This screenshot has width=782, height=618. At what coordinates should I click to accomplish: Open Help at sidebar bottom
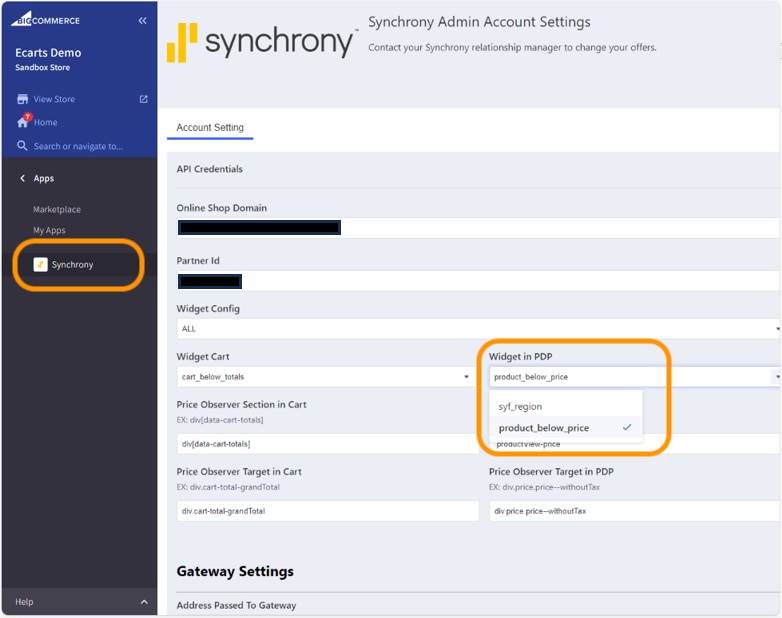24,602
